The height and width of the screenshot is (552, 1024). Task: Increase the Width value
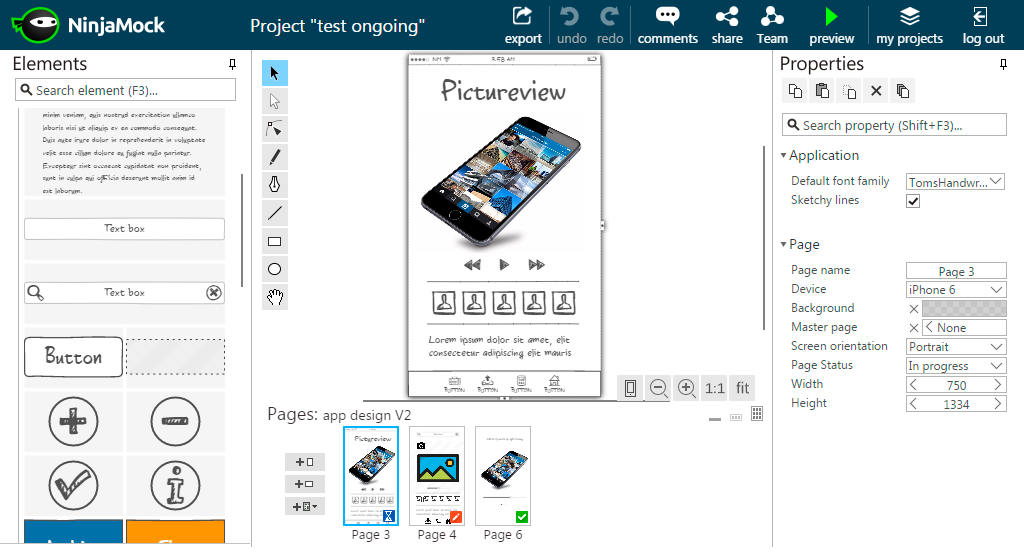pyautogui.click(x=998, y=385)
